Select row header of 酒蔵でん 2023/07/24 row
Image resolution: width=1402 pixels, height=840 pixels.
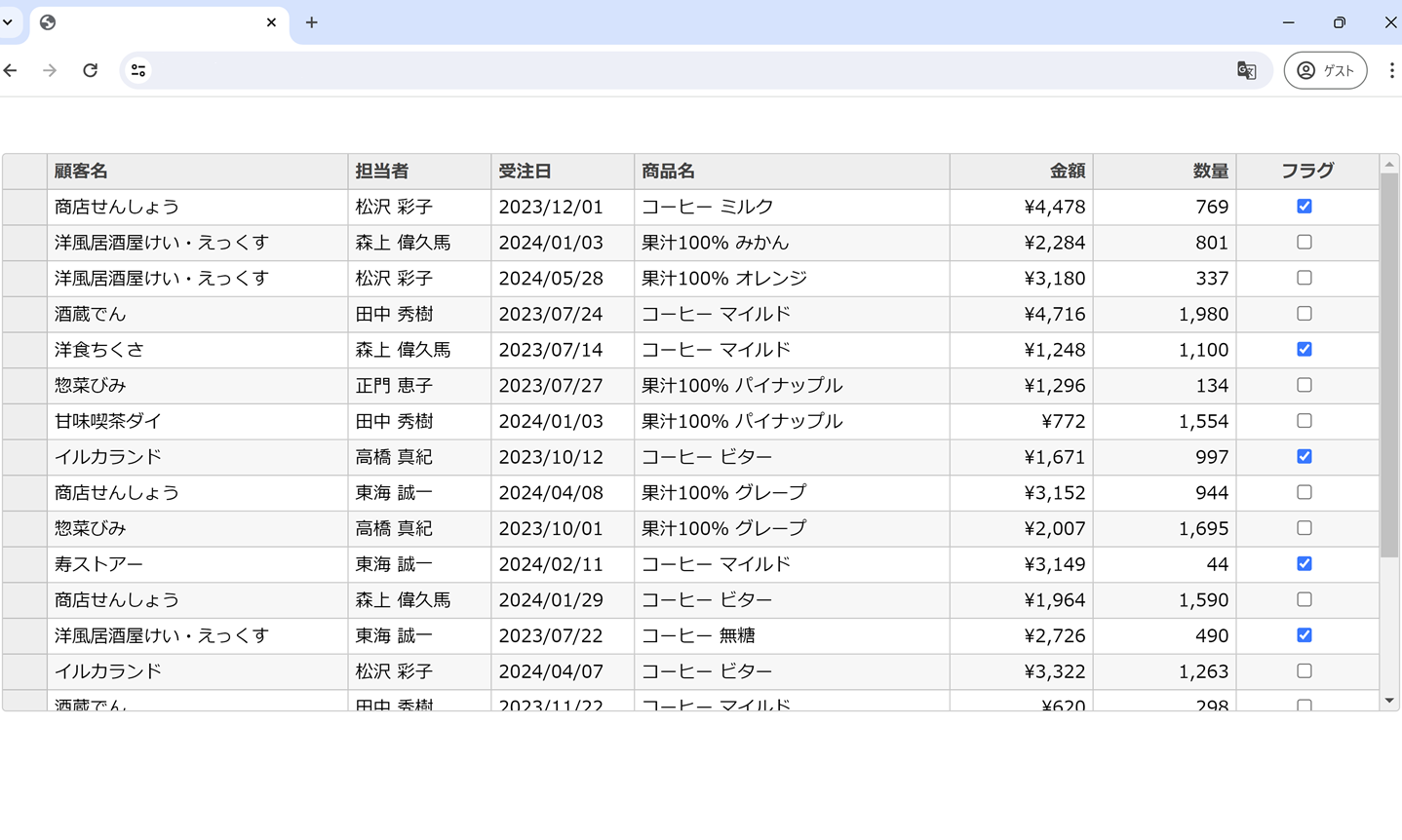click(24, 314)
